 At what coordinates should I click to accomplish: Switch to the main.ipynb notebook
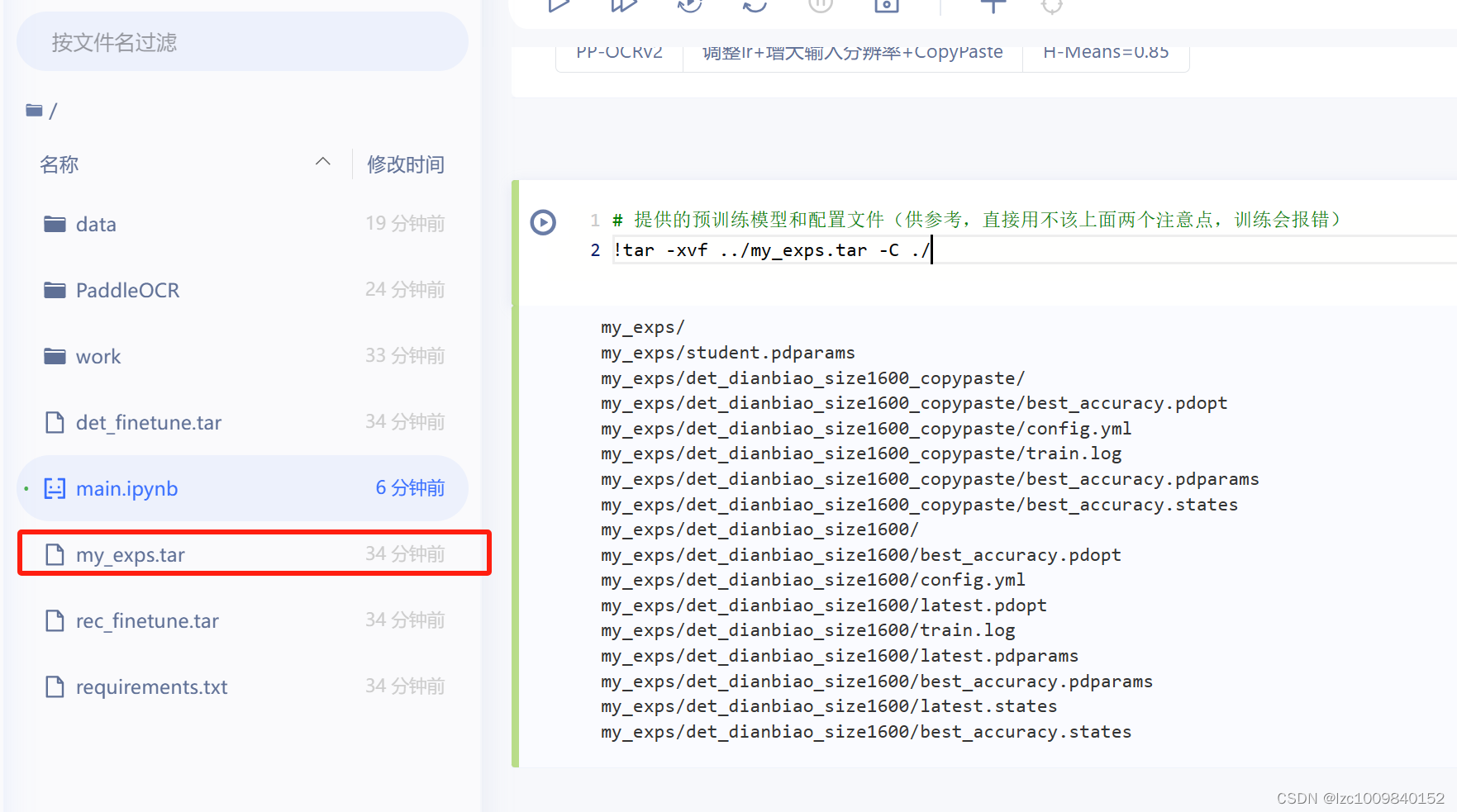[126, 488]
